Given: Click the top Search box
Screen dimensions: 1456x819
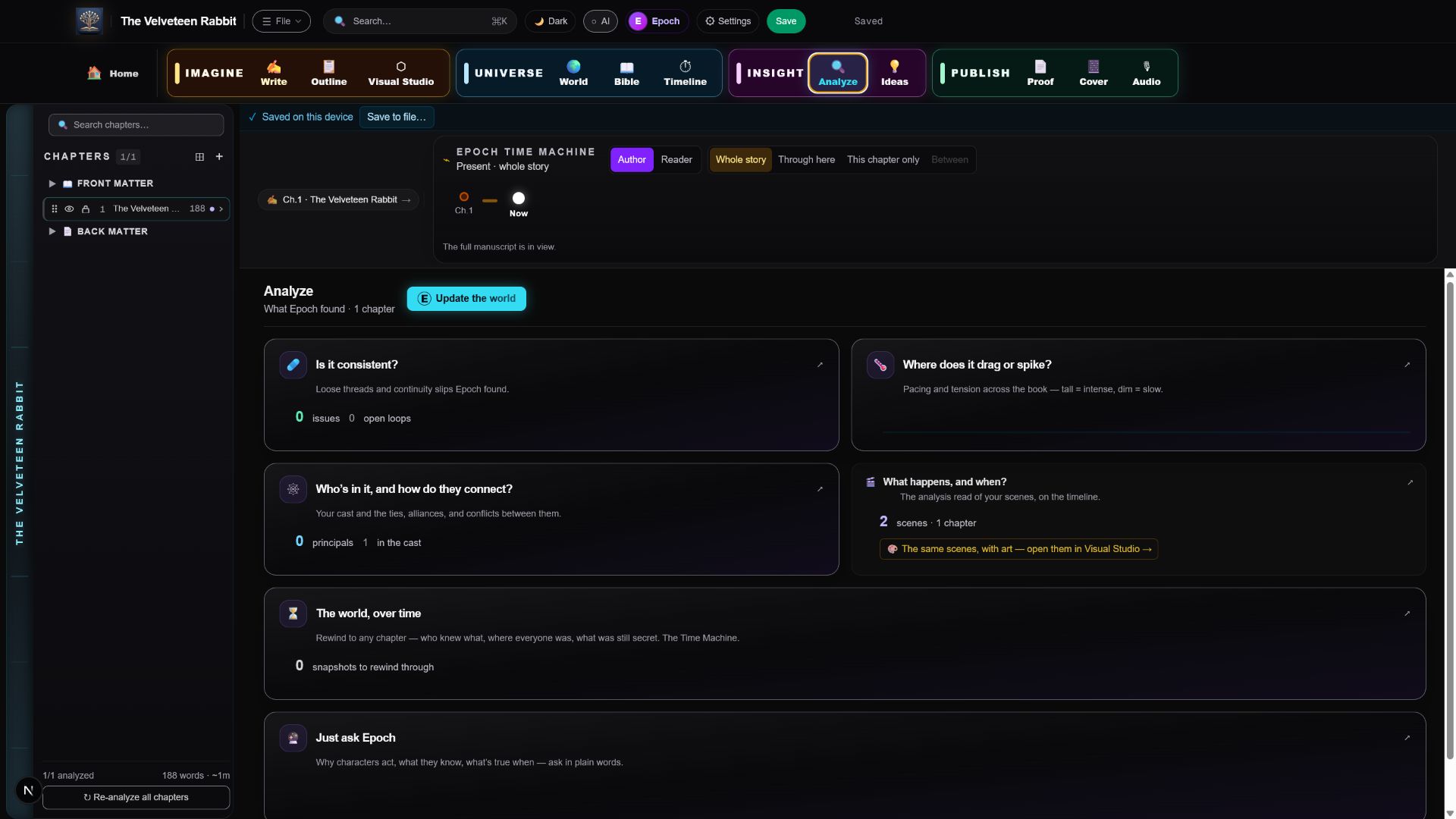Looking at the screenshot, I should pyautogui.click(x=419, y=21).
